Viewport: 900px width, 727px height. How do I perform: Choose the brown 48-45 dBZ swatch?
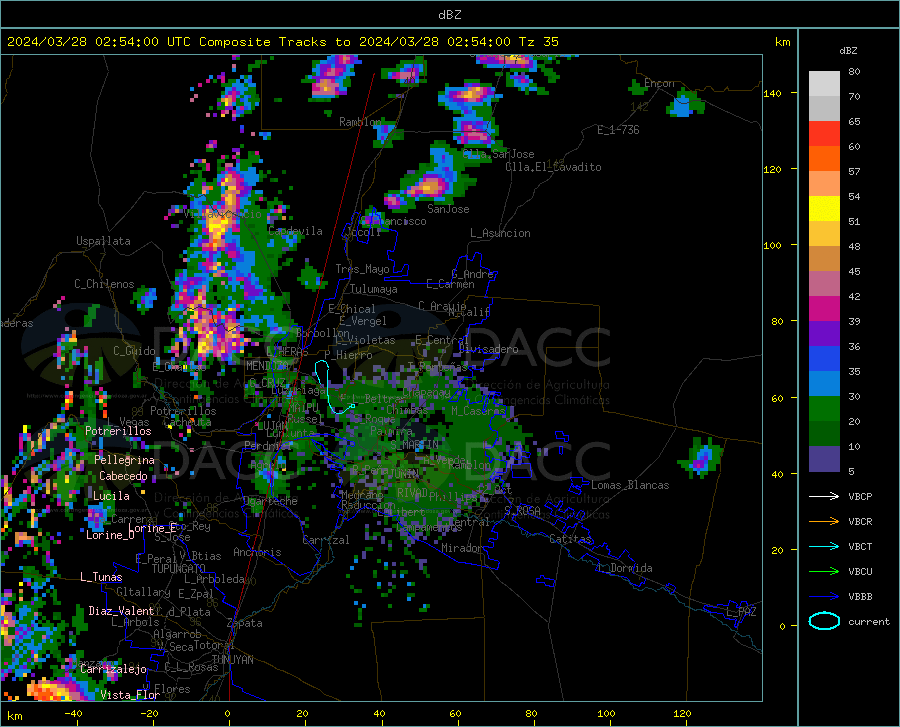tap(824, 259)
